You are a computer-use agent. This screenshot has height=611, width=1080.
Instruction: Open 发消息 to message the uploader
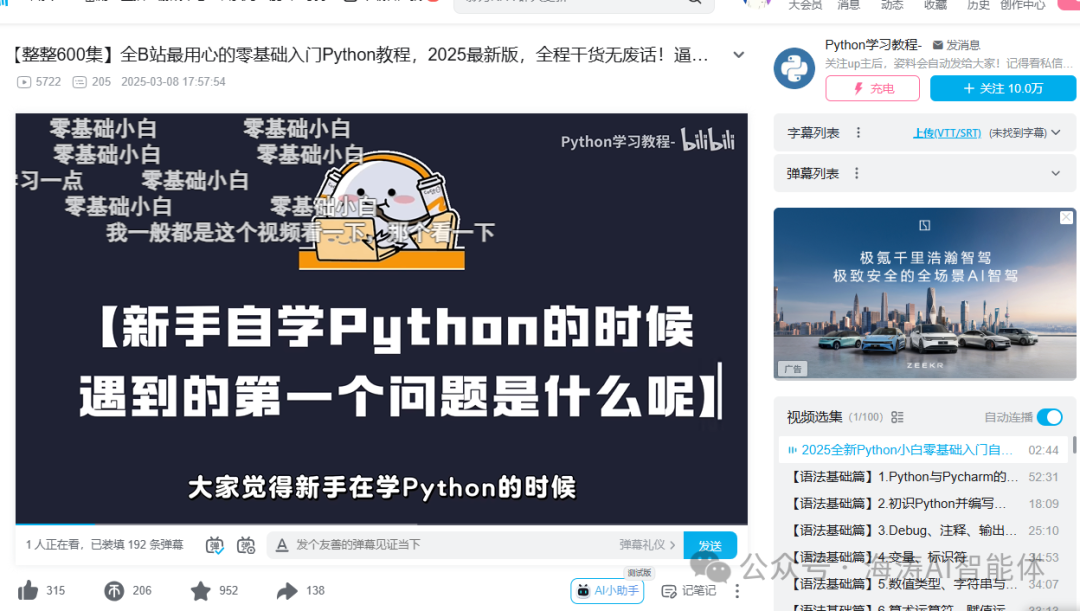point(956,45)
